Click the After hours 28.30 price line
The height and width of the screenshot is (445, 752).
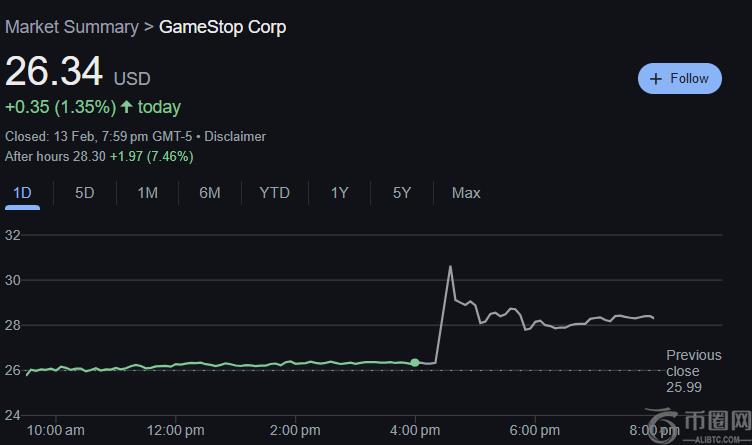(x=99, y=156)
